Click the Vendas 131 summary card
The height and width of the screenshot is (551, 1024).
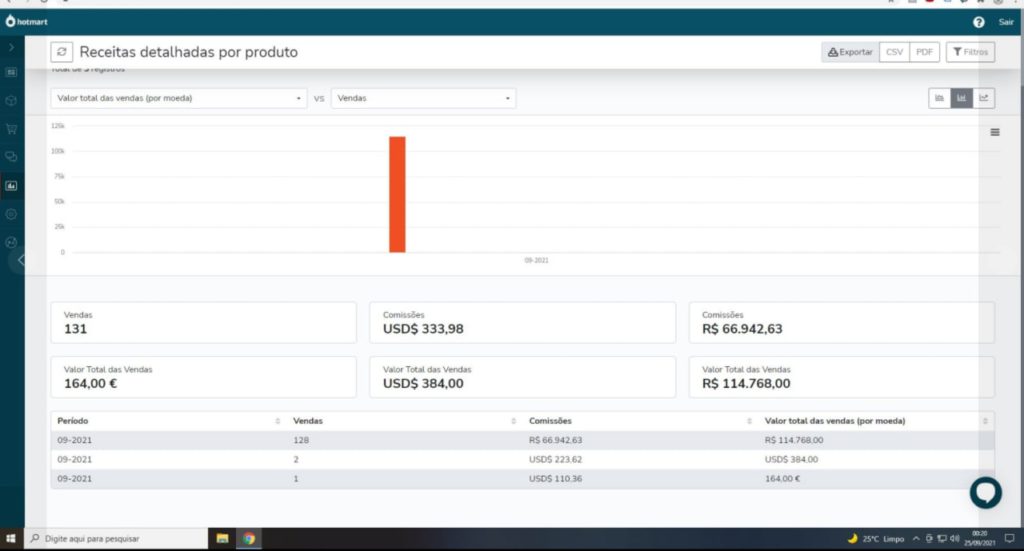tap(204, 323)
